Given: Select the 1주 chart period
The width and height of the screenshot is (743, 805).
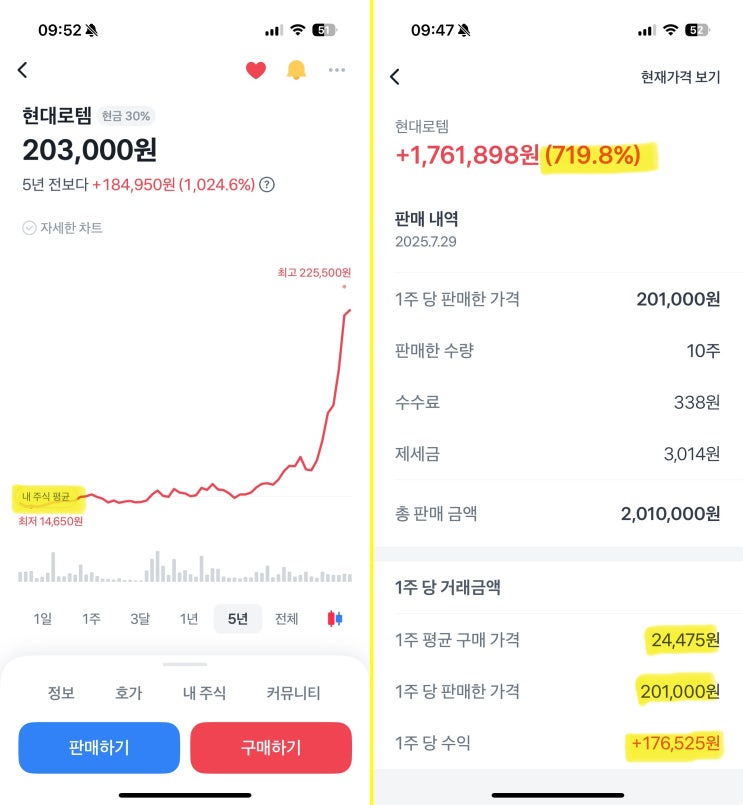Looking at the screenshot, I should click(91, 619).
